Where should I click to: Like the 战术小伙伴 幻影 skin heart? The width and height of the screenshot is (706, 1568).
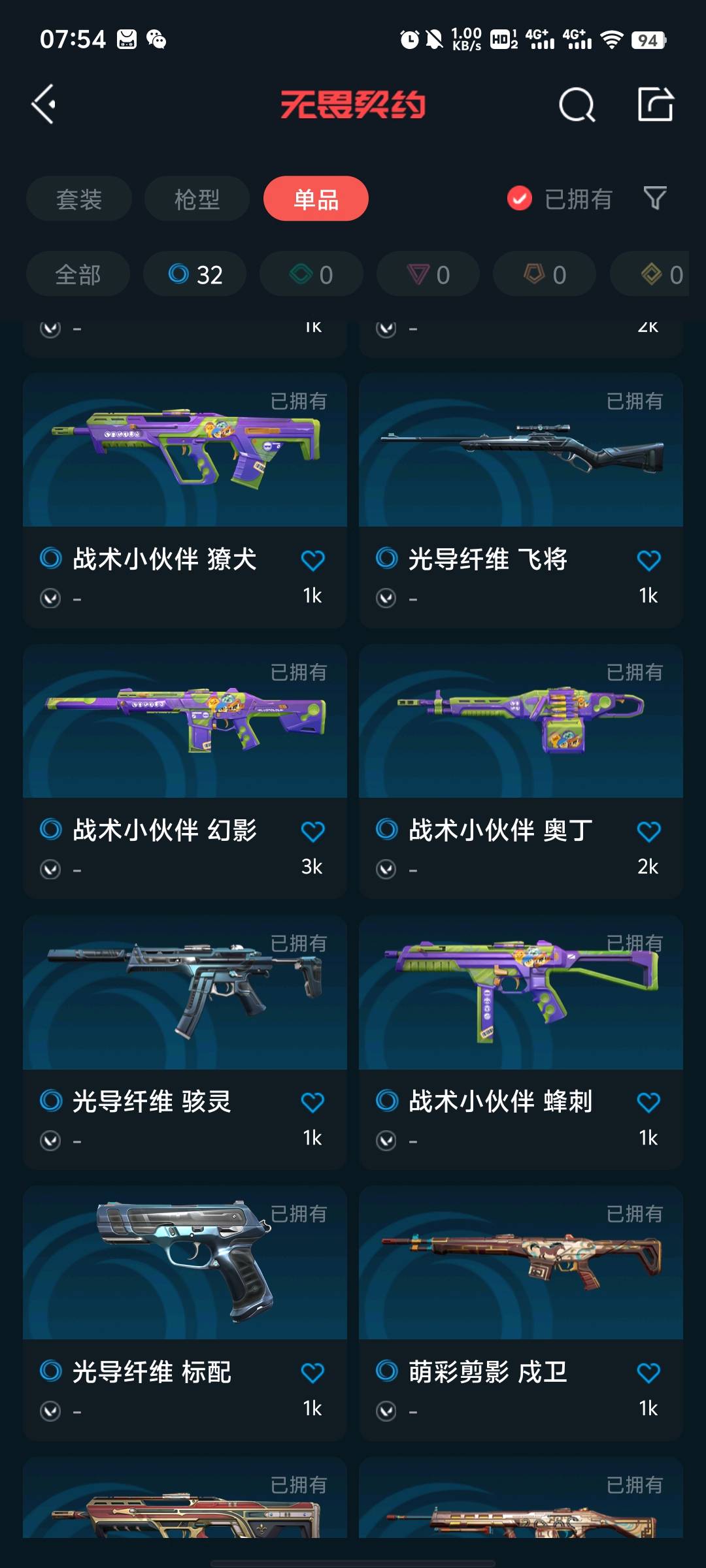tap(312, 831)
